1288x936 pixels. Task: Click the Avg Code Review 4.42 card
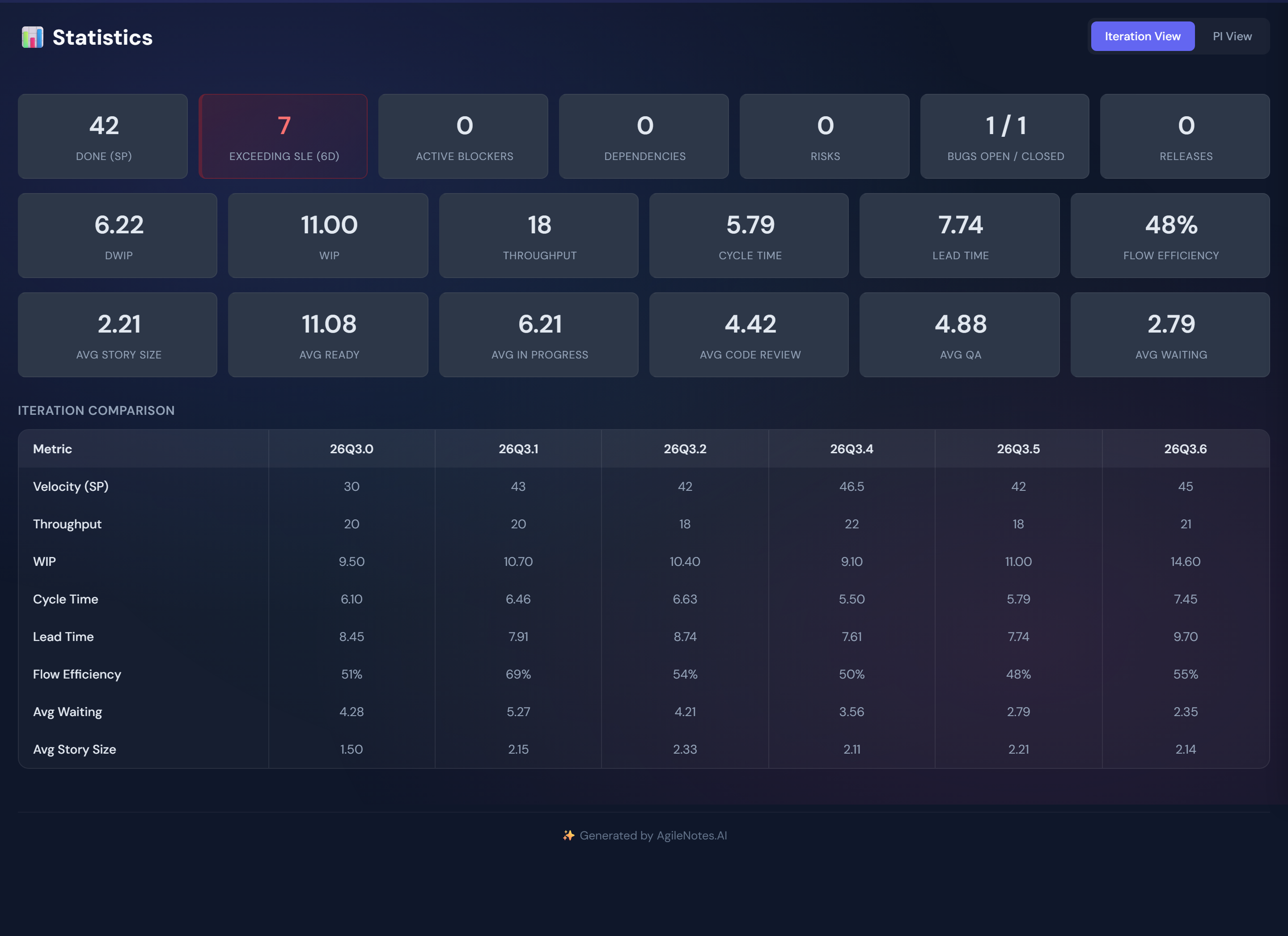(x=749, y=335)
